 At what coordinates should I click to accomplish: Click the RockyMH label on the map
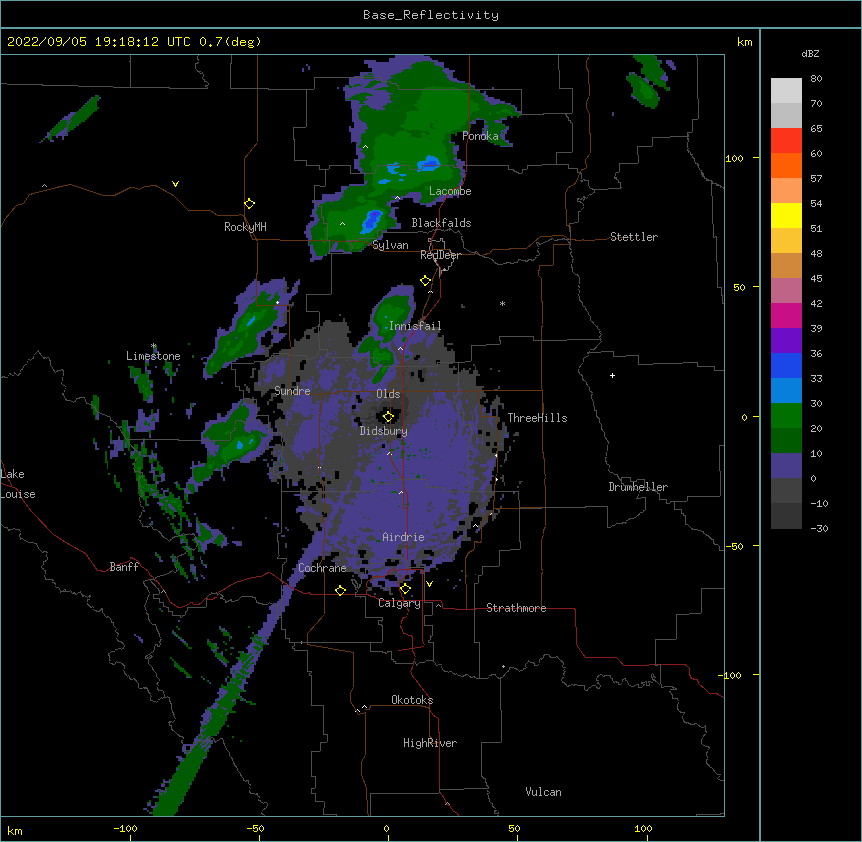(x=245, y=227)
